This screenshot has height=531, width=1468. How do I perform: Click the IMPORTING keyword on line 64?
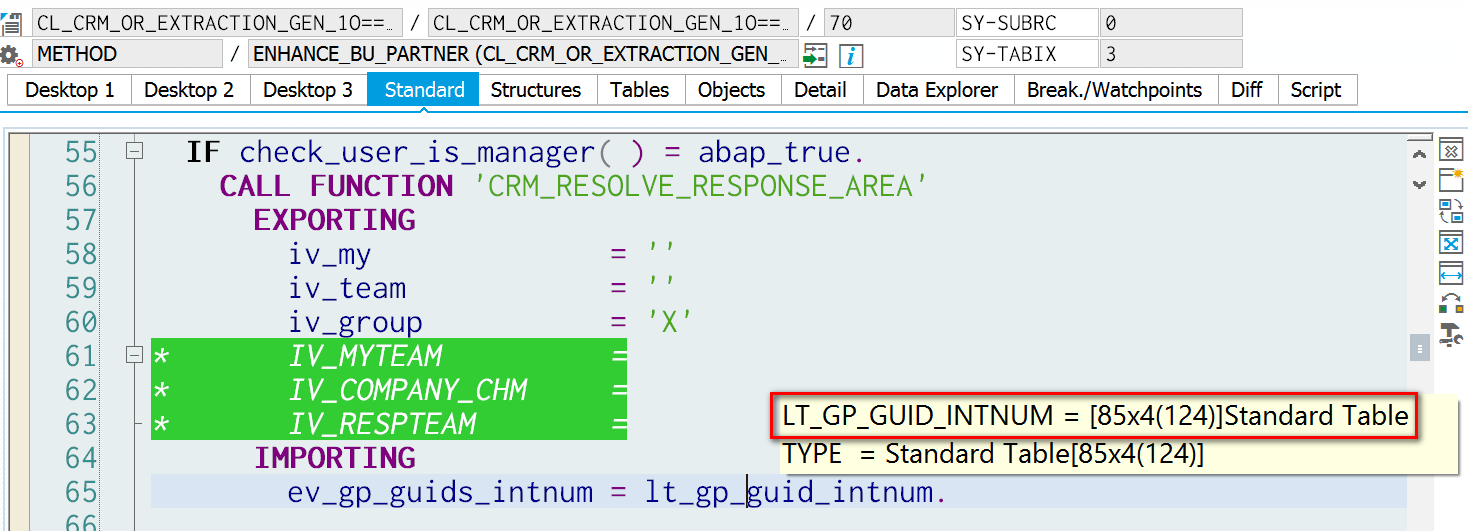[335, 458]
